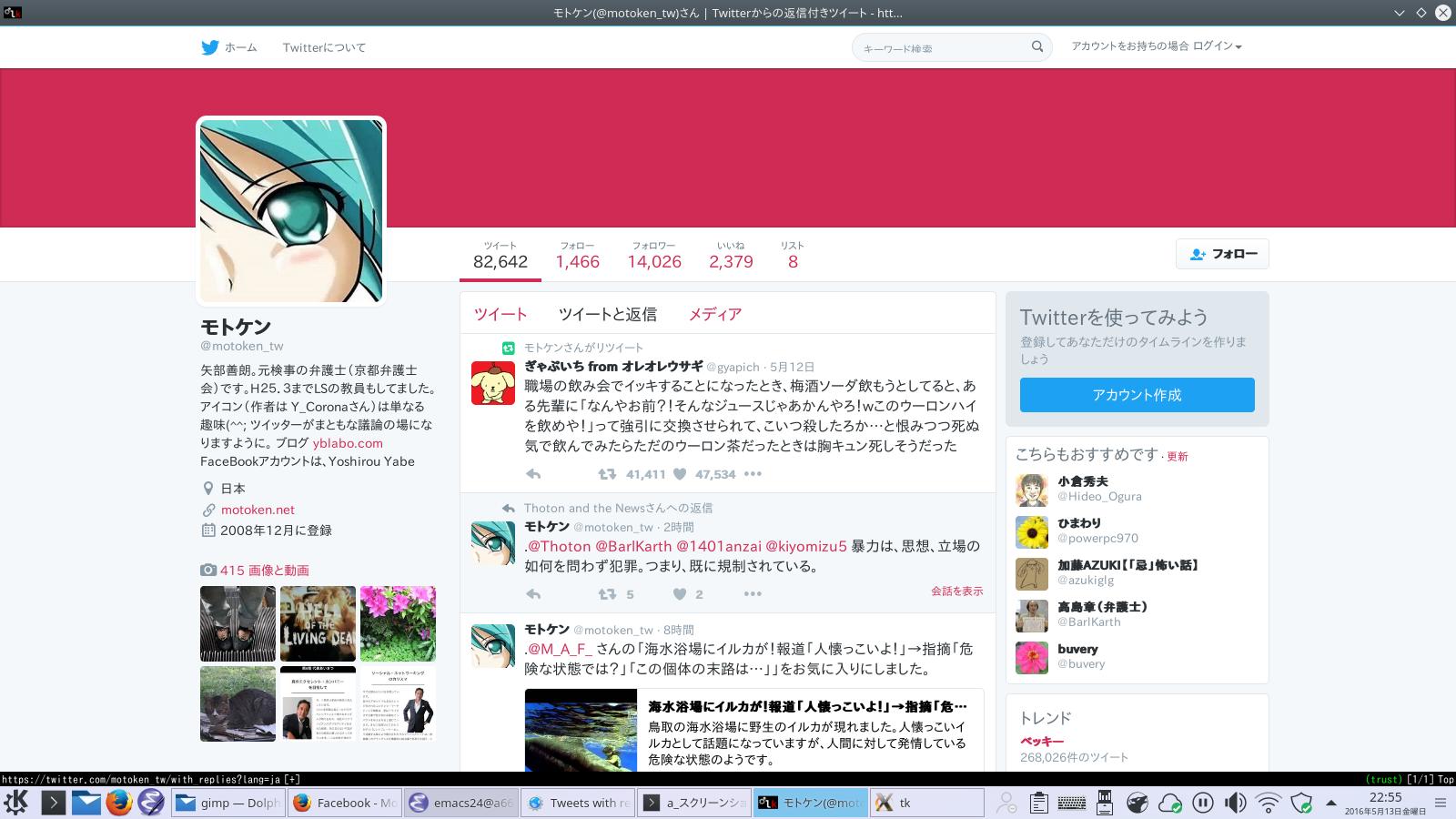Click the アカウント作成 button
The width and height of the screenshot is (1456, 819).
(x=1137, y=395)
